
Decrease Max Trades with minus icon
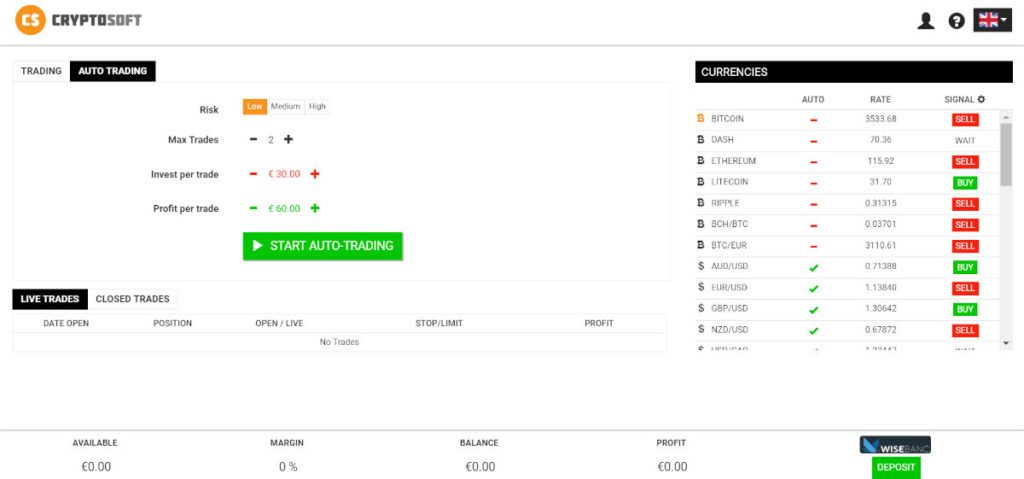[x=253, y=140]
